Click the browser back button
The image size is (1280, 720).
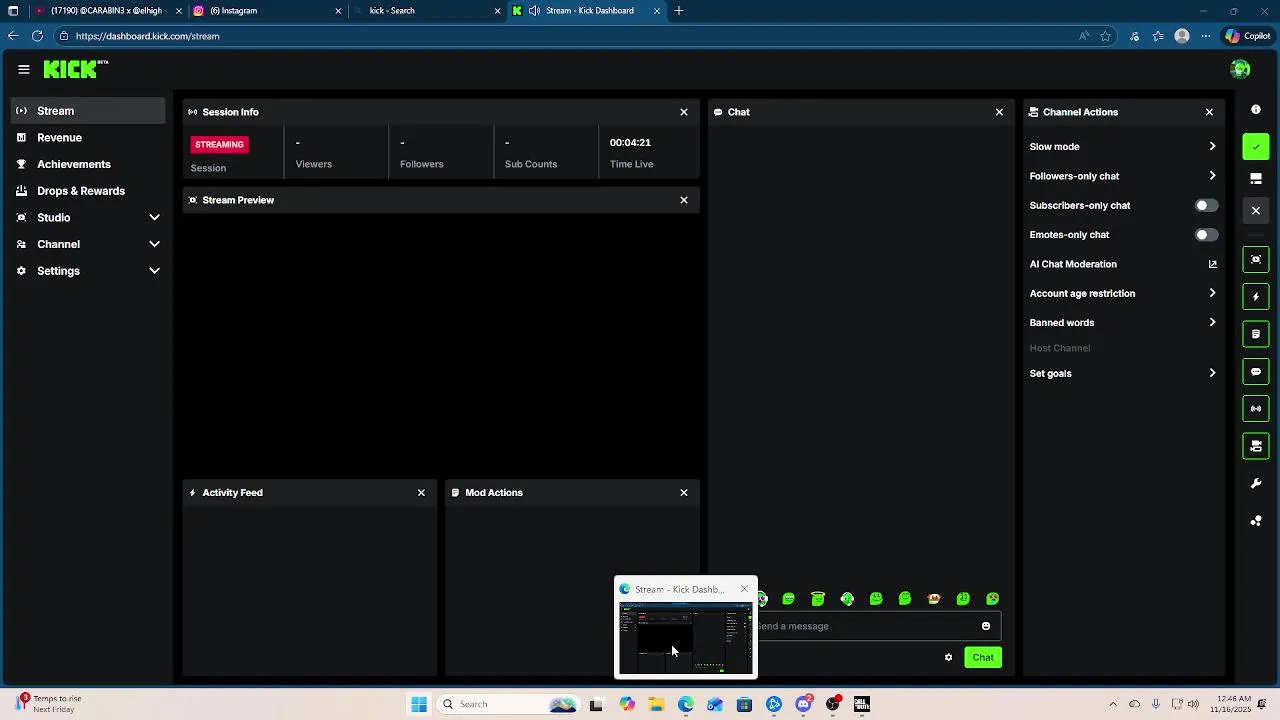pyautogui.click(x=13, y=36)
